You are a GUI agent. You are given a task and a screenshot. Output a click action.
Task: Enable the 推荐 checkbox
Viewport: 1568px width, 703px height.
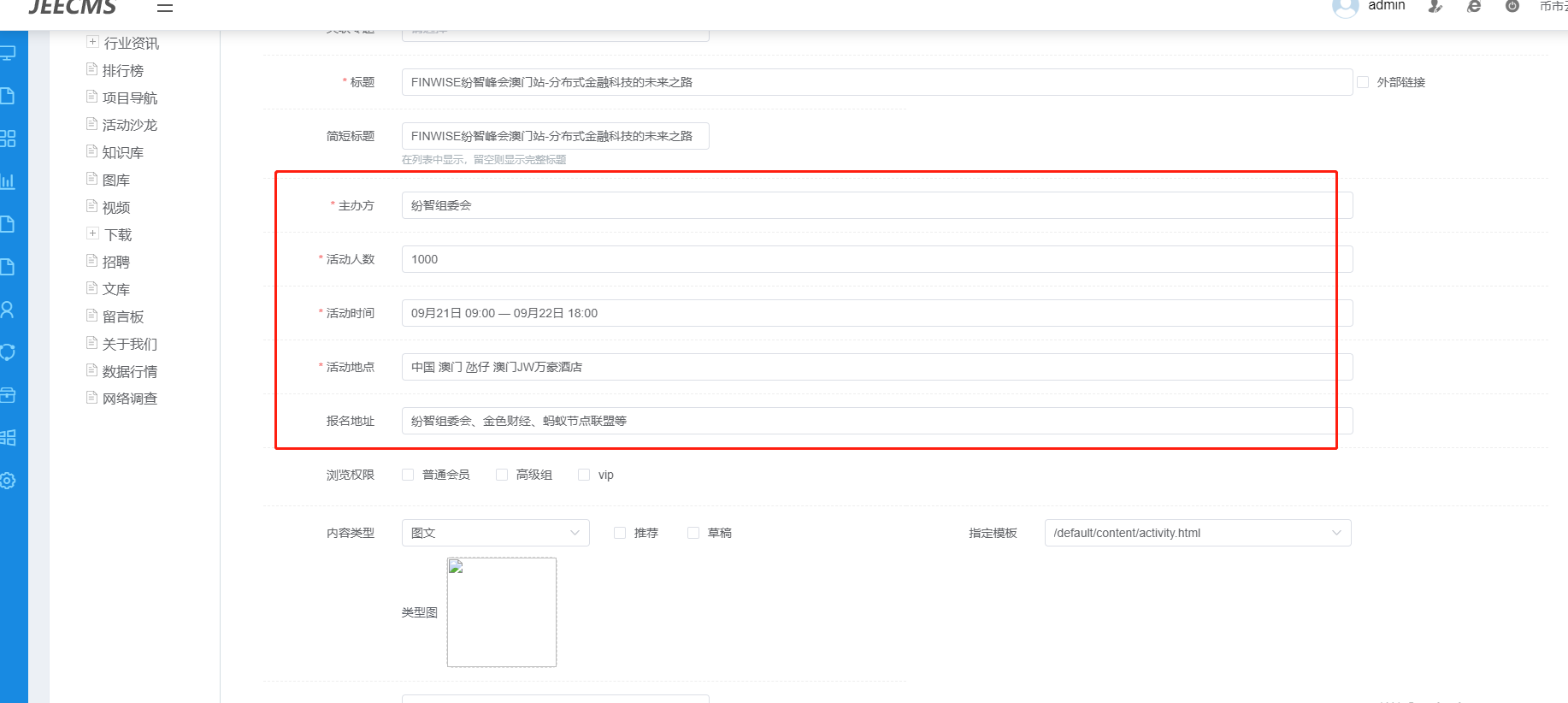click(x=620, y=533)
